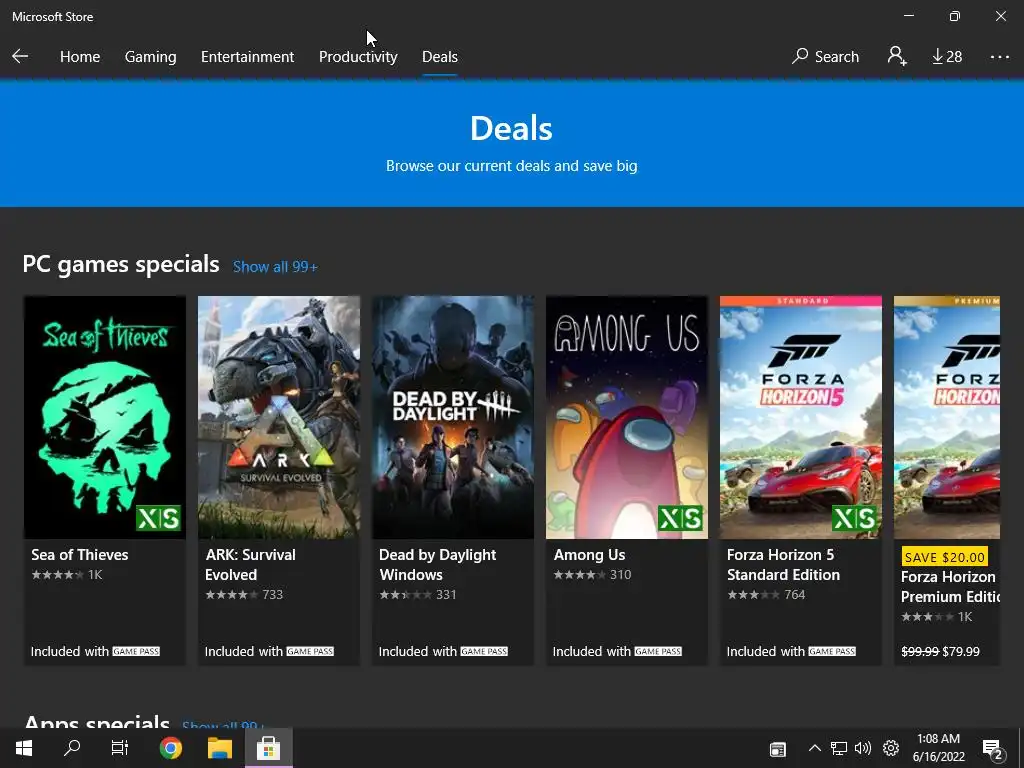This screenshot has height=768, width=1024.
Task: Click the X|S badge on Forza Standard
Action: (854, 519)
